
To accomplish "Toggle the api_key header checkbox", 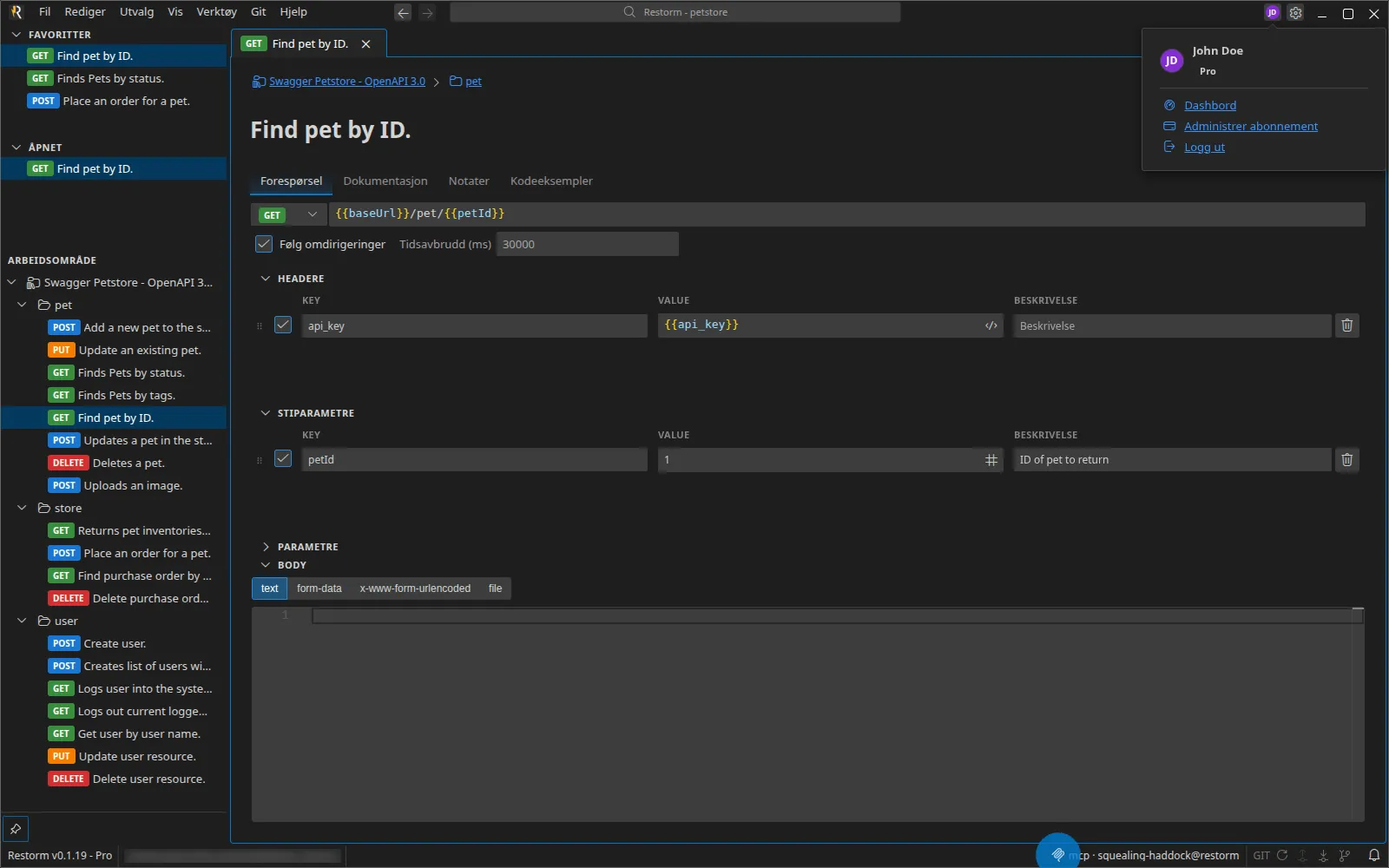I will point(283,325).
